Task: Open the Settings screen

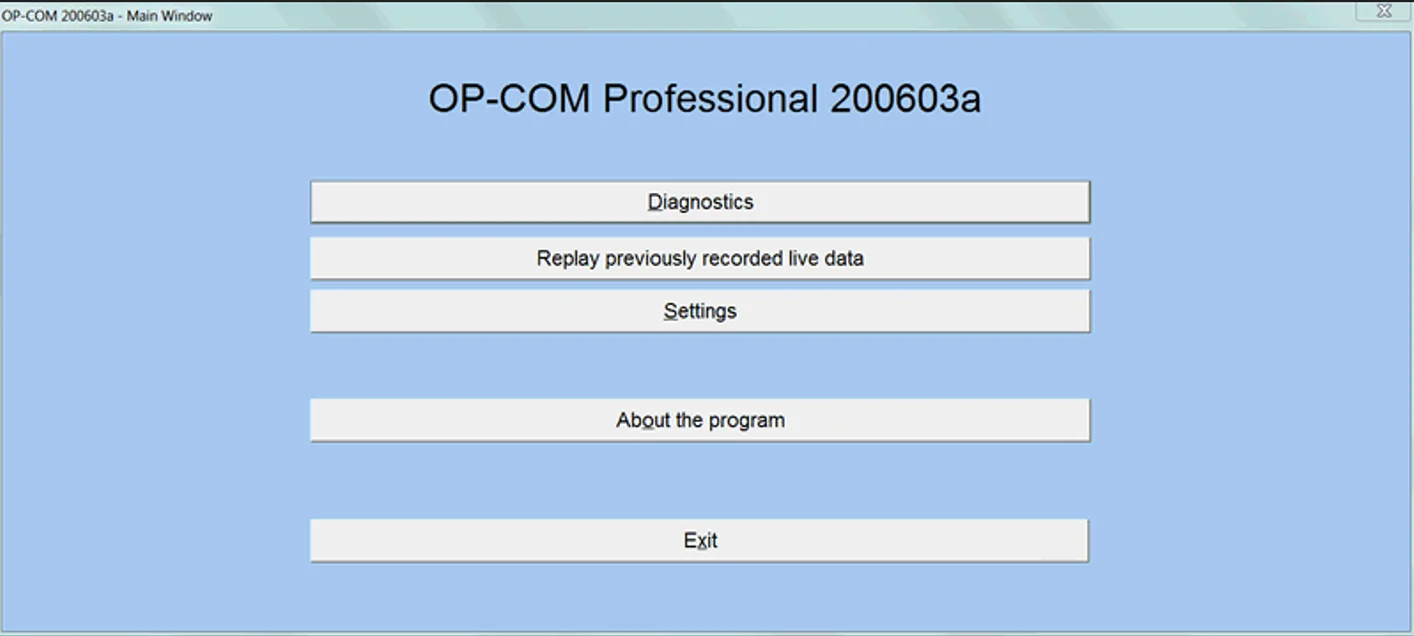Action: pos(700,311)
